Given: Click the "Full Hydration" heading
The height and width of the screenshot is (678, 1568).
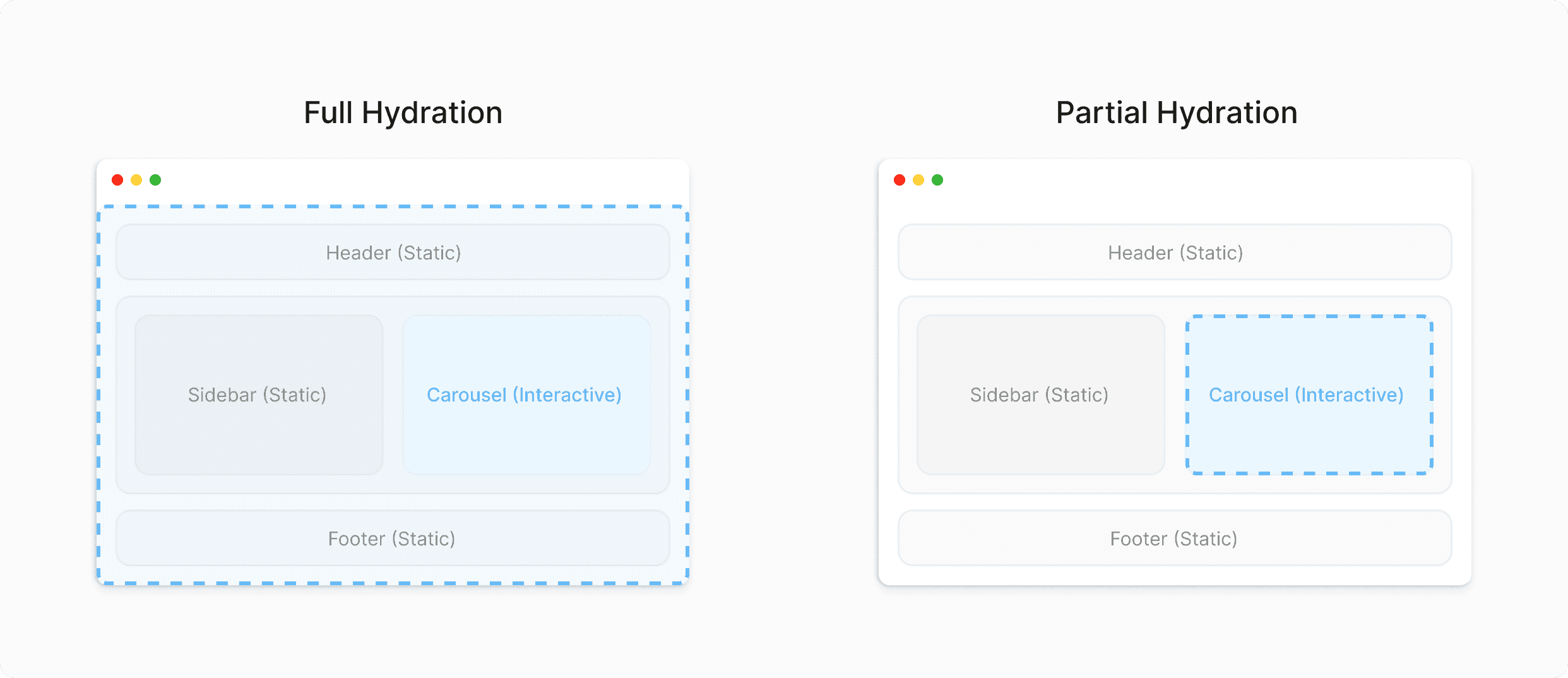Looking at the screenshot, I should 403,113.
